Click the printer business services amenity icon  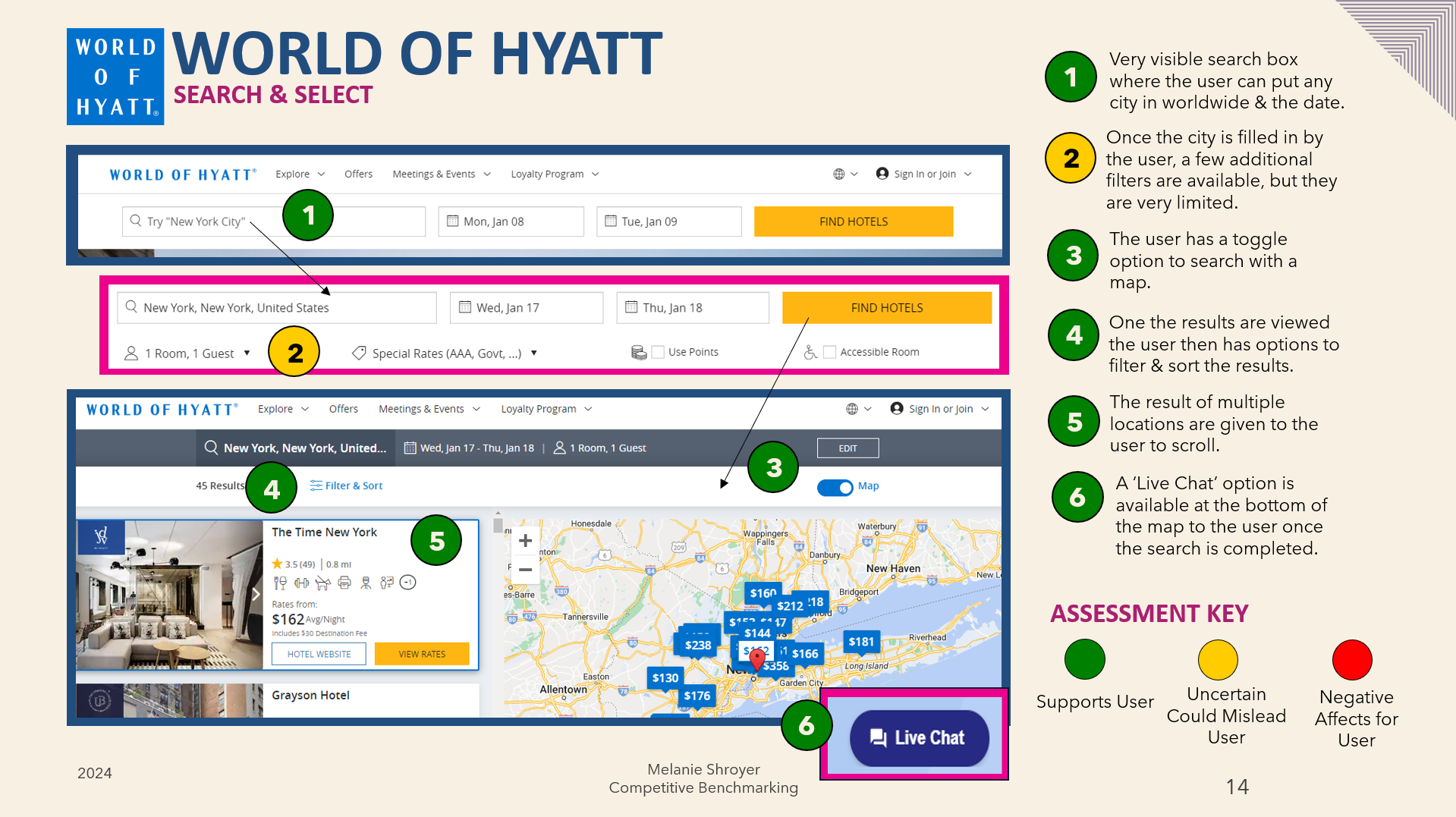point(344,583)
